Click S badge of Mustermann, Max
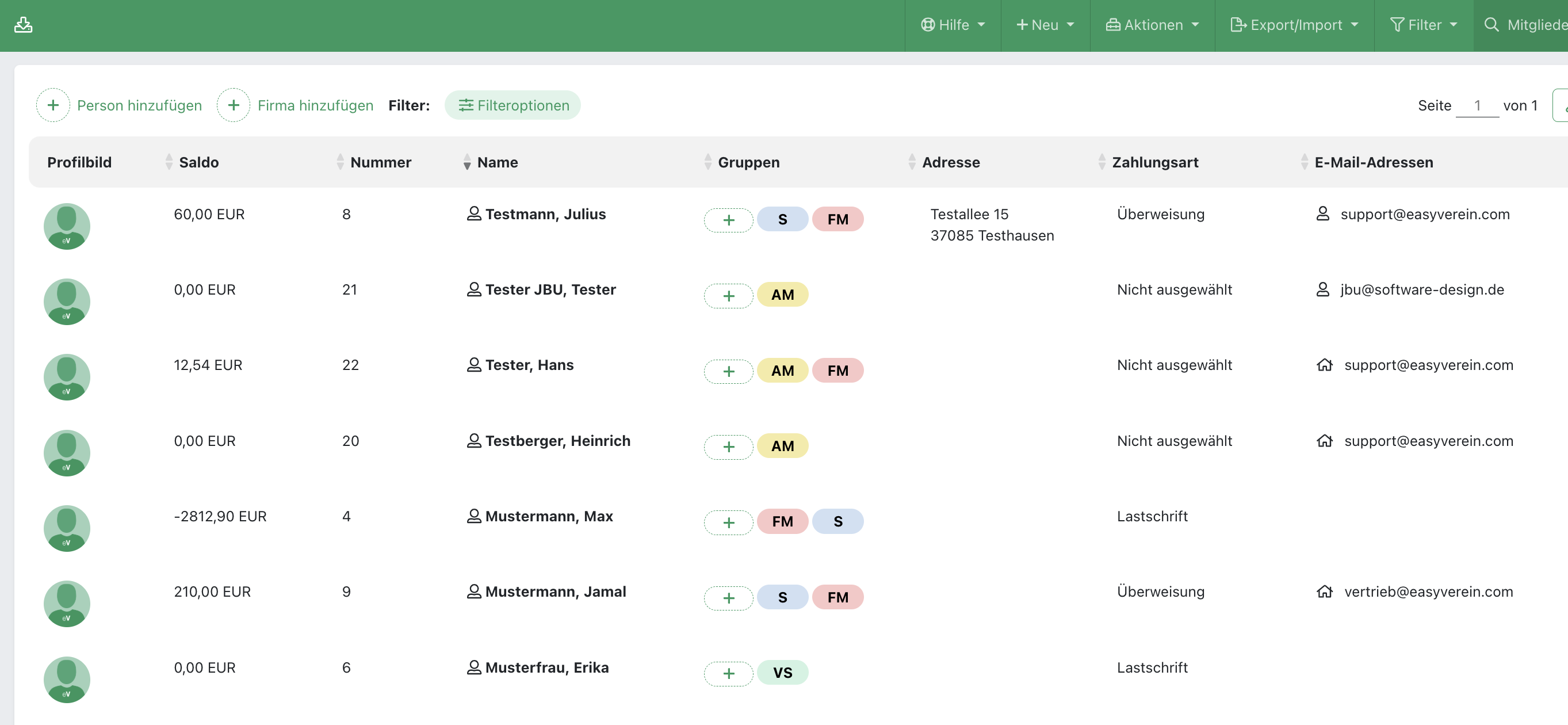1568x725 pixels. pos(837,521)
